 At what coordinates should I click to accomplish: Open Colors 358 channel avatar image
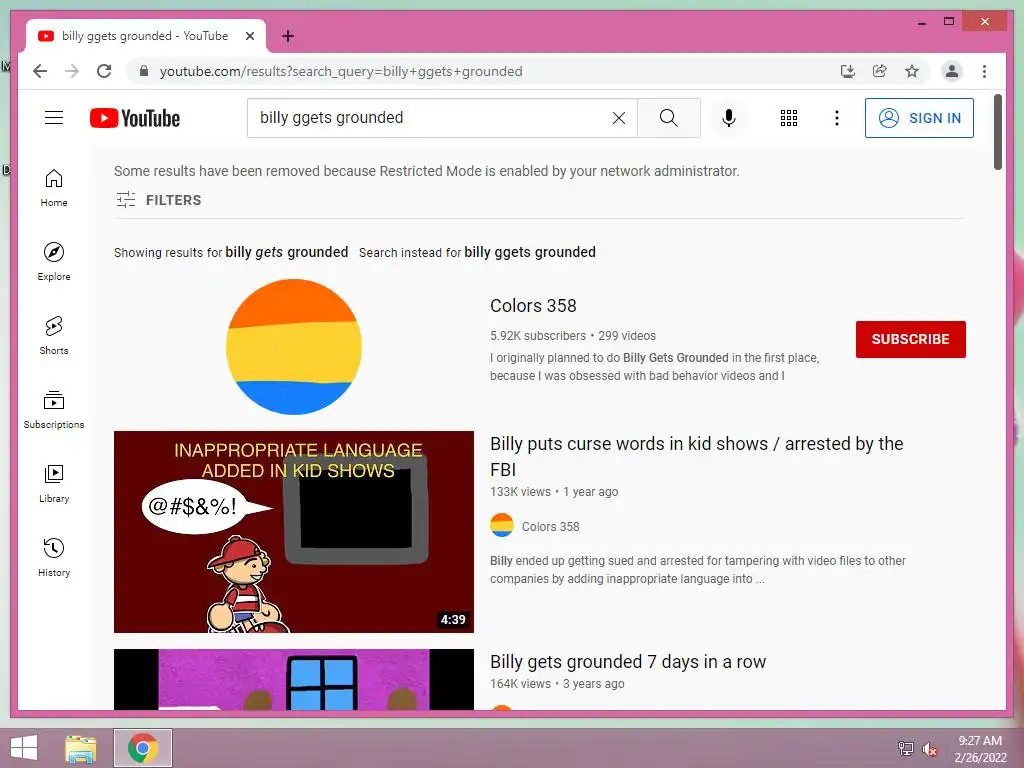(x=294, y=347)
